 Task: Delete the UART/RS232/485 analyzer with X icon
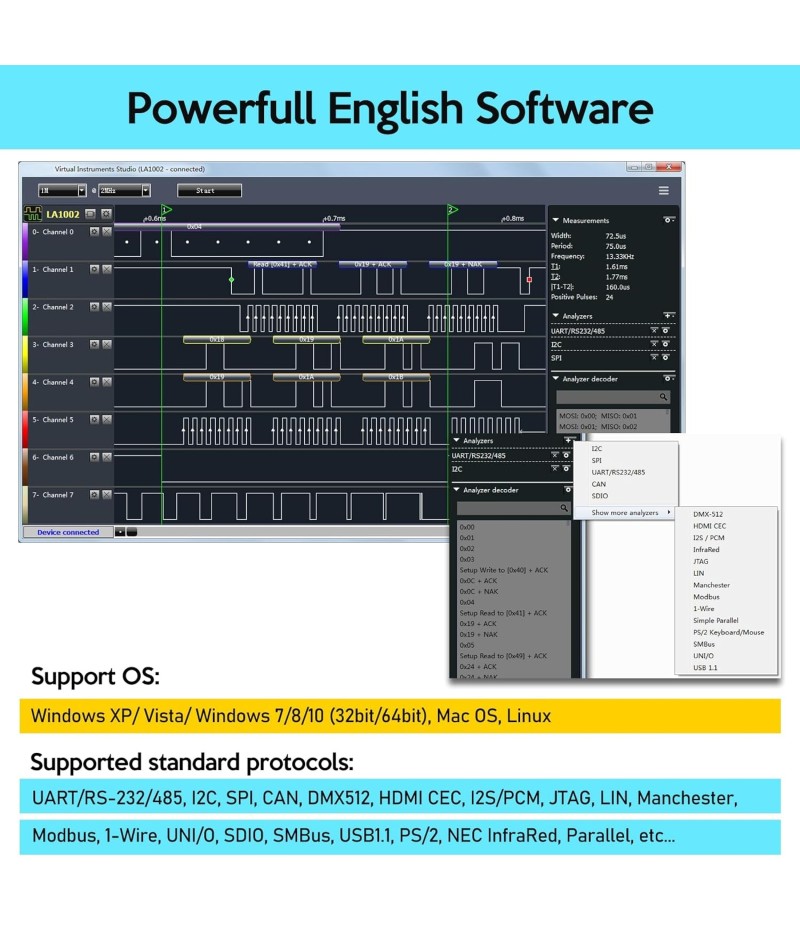654,330
